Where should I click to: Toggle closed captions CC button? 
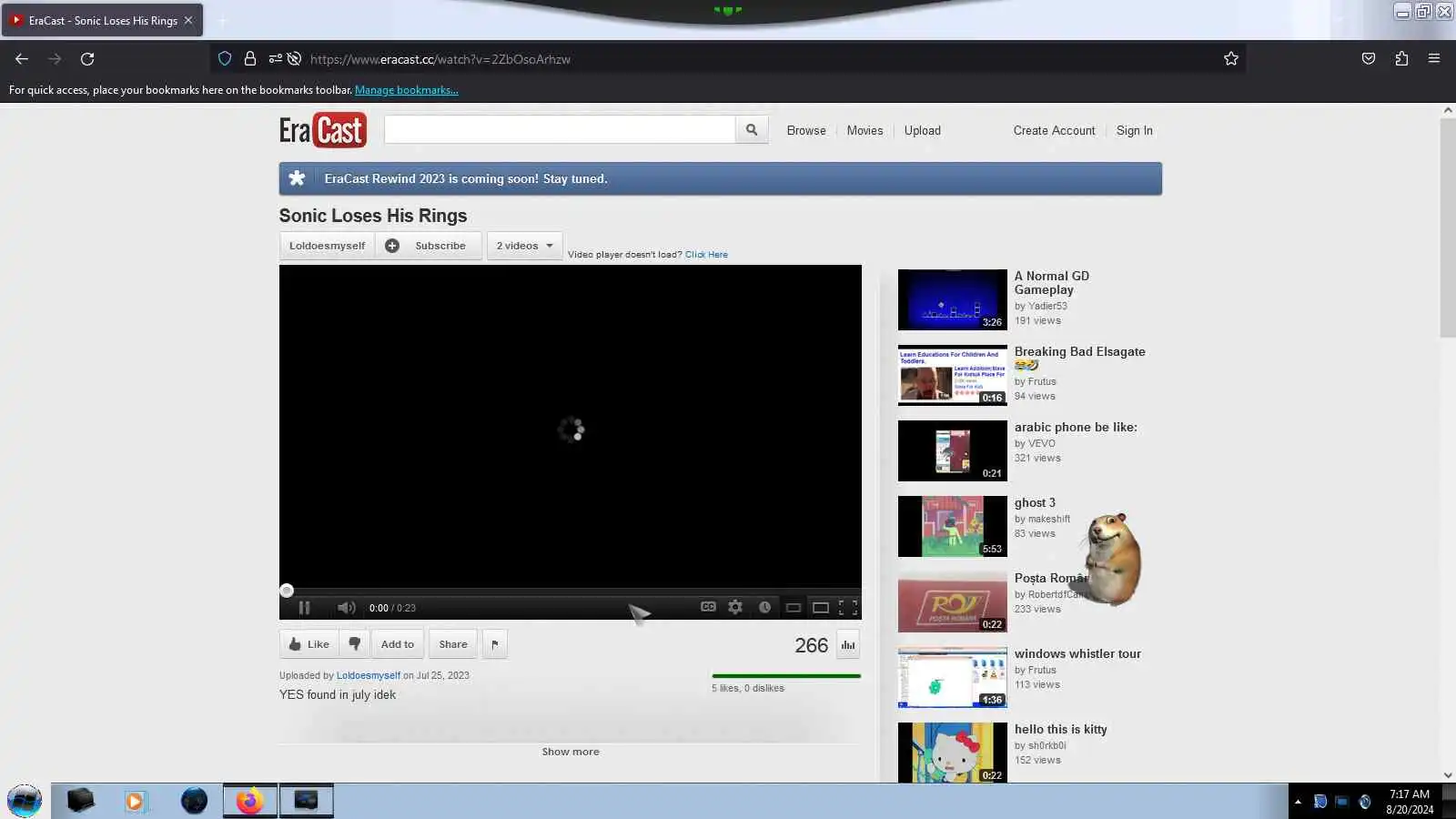(x=708, y=607)
